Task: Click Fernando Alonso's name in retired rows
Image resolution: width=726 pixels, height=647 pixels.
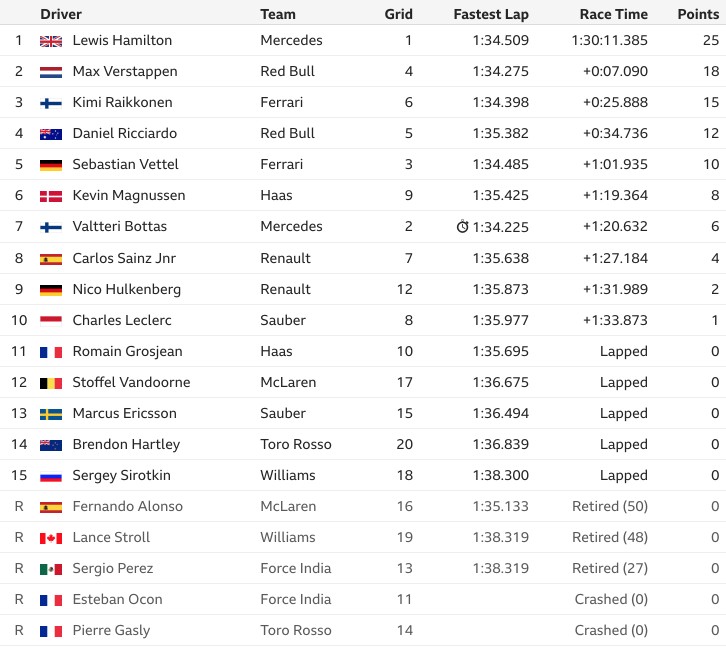Action: 128,506
